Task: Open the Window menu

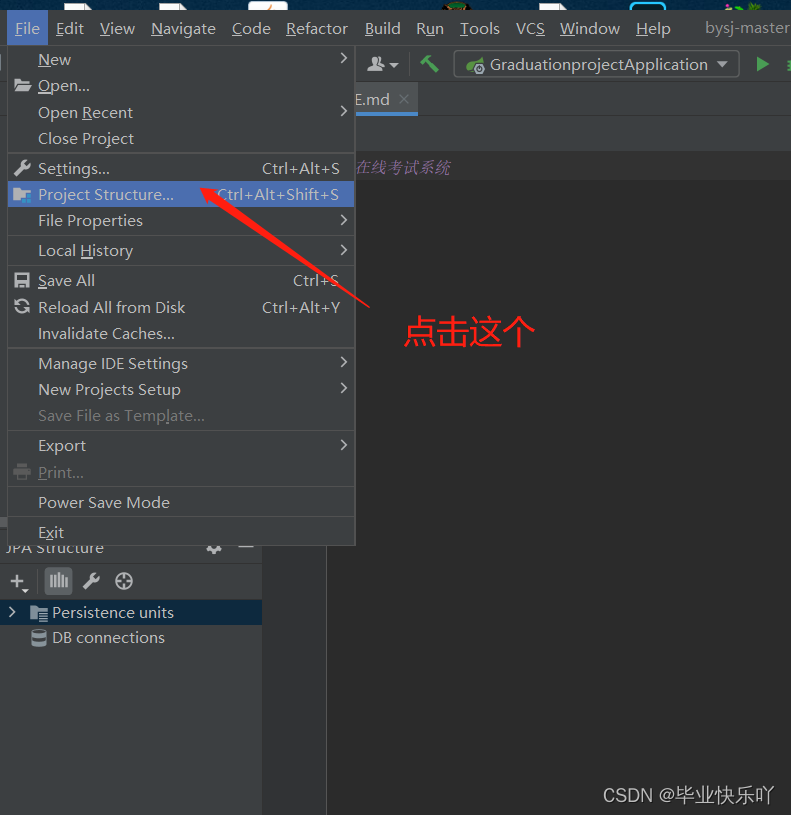Action: [590, 29]
